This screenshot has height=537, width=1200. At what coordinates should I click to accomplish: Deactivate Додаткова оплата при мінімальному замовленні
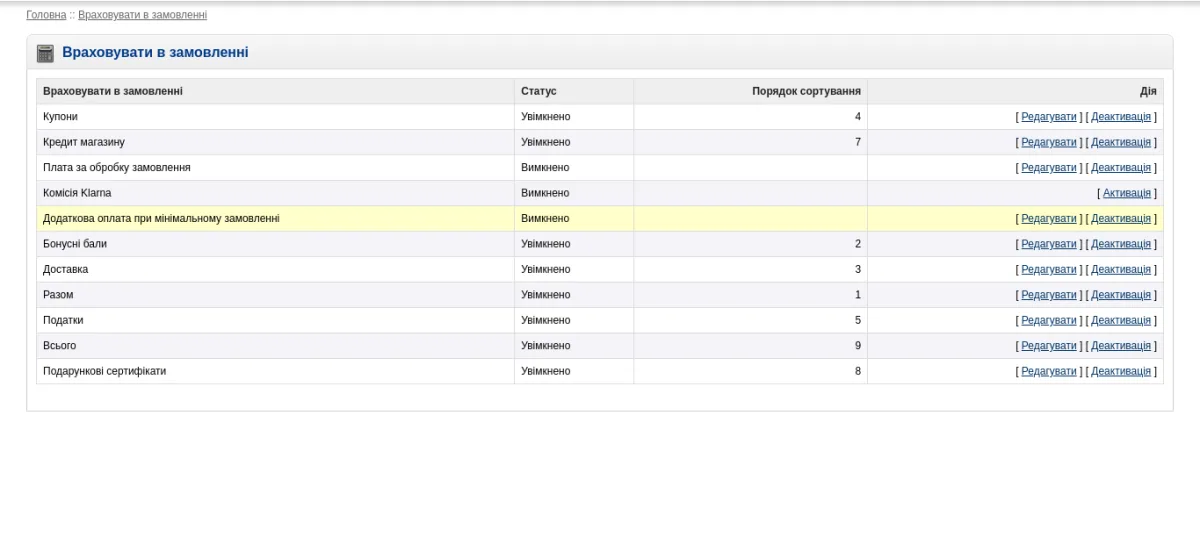click(x=1121, y=218)
